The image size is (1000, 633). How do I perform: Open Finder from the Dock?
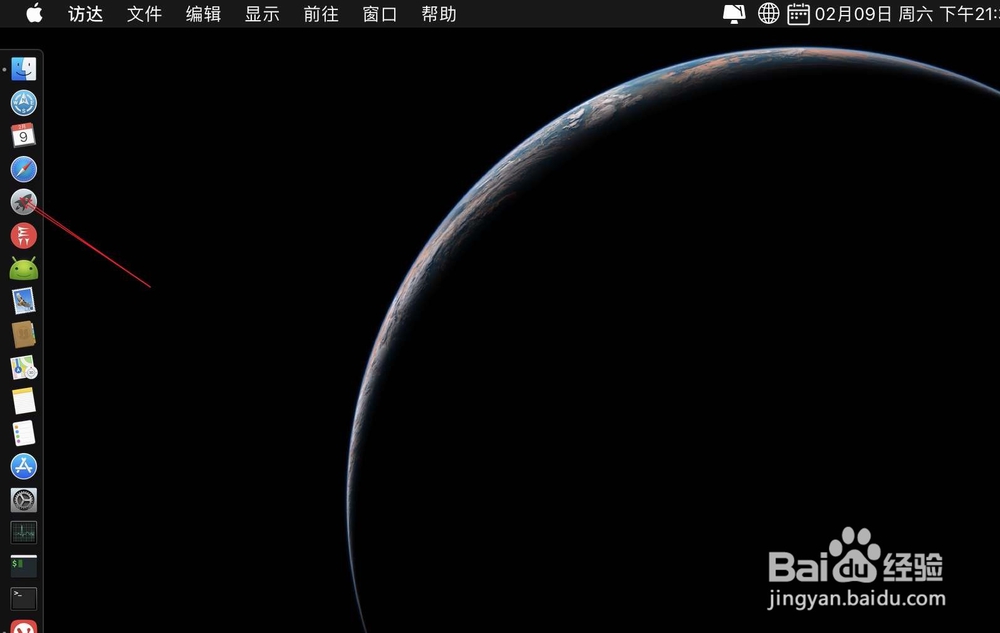tap(24, 69)
